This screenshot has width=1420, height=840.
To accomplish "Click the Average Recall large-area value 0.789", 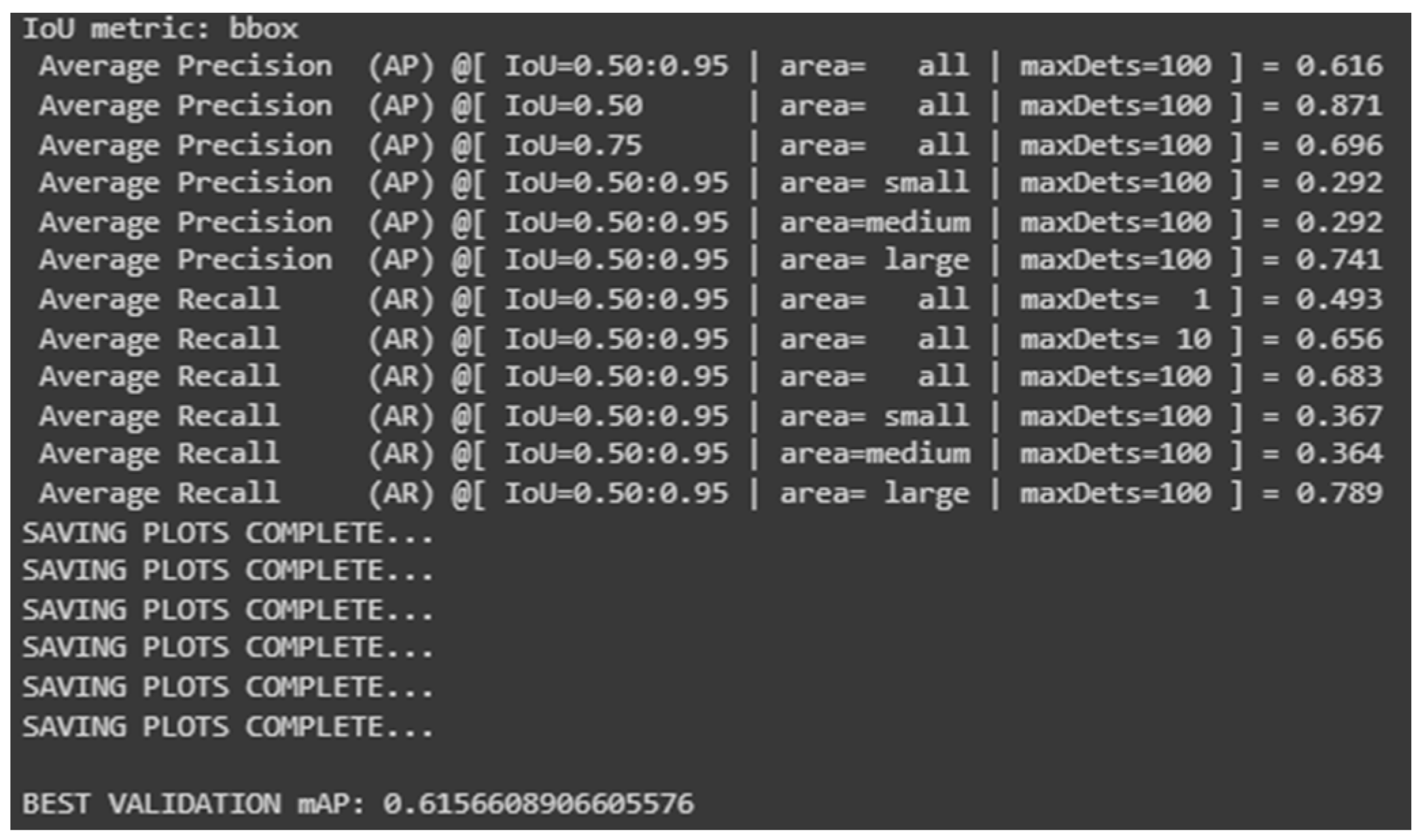I will 1338,493.
